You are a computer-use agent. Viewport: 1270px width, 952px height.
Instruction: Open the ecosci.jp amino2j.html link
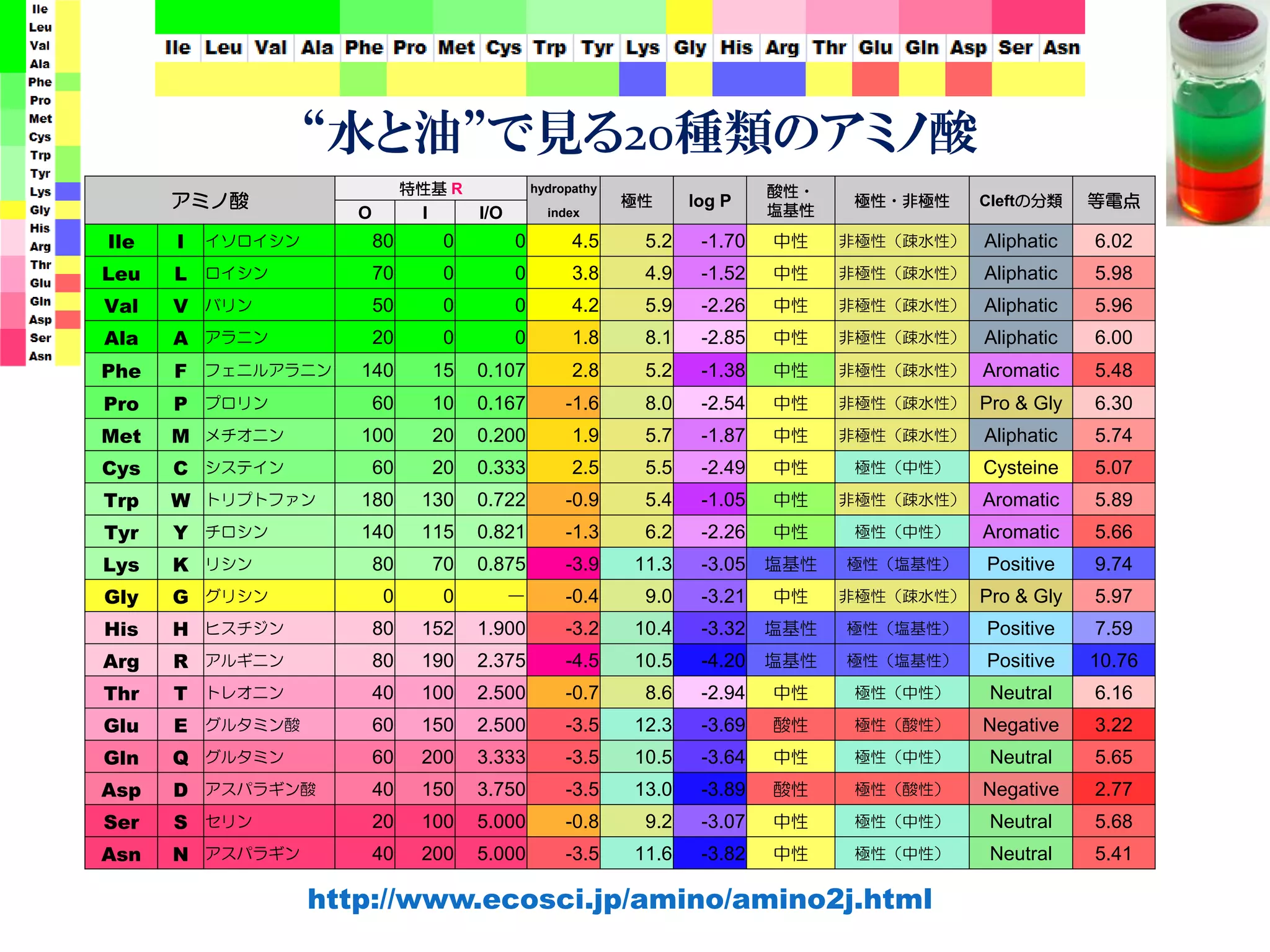tap(619, 899)
